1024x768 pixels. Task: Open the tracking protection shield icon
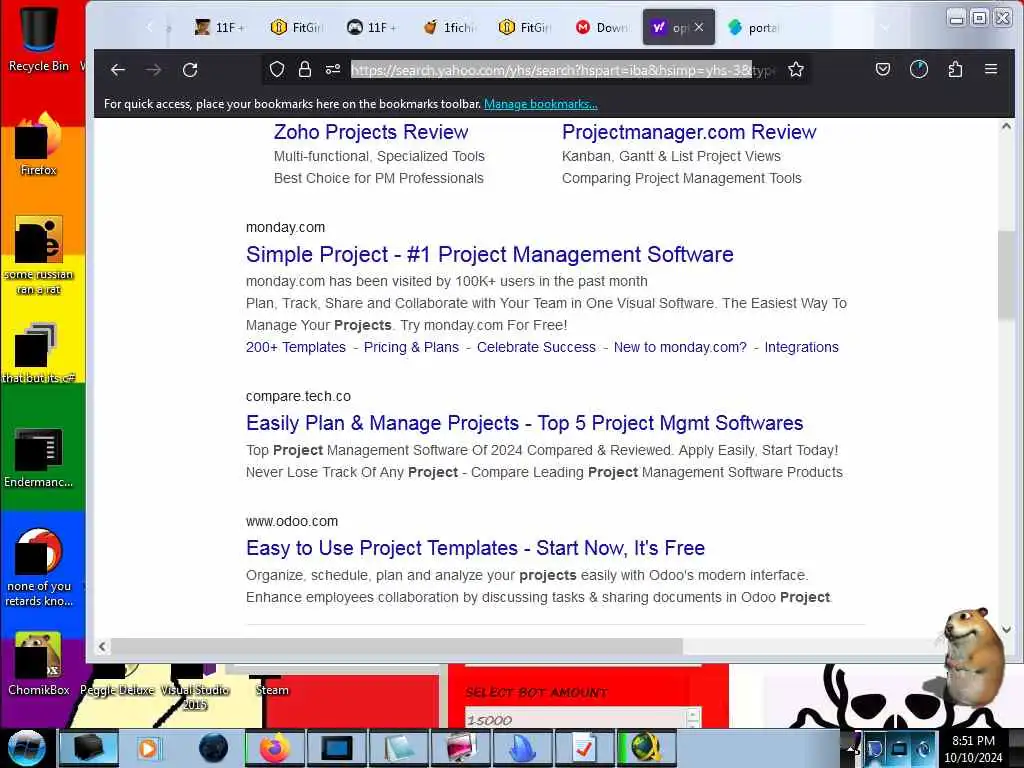[x=277, y=69]
